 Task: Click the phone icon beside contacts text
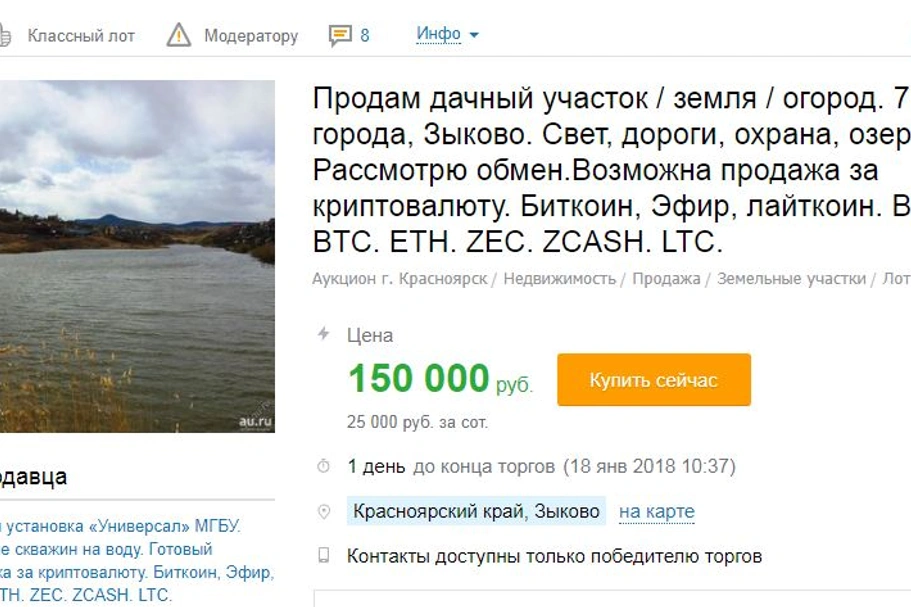pyautogui.click(x=324, y=555)
